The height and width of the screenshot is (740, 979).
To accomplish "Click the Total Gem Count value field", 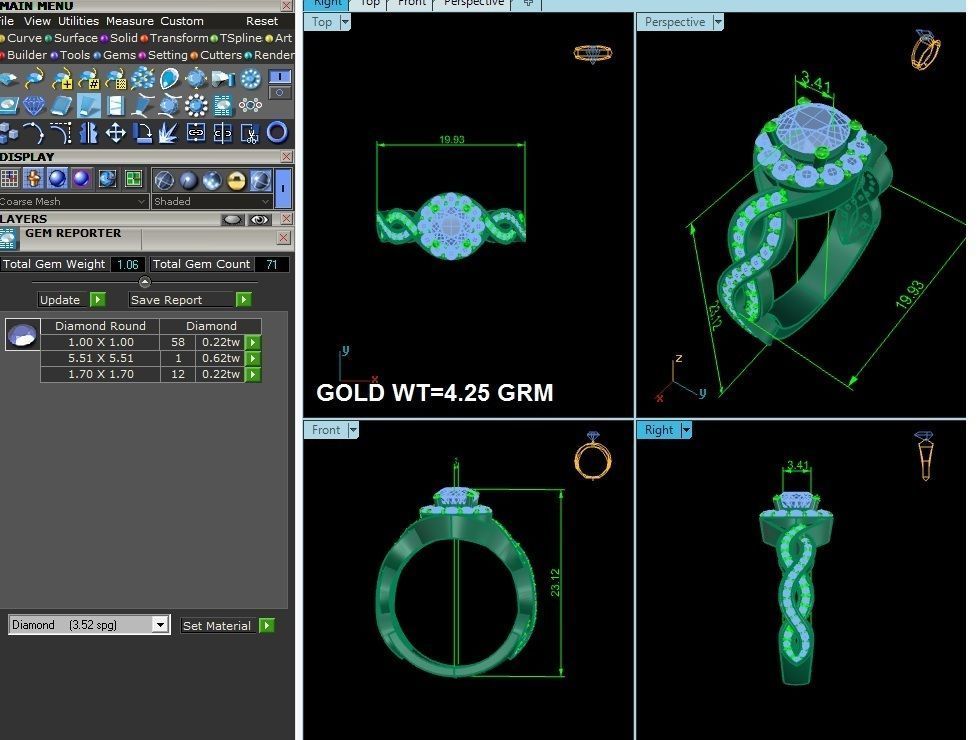I will click(x=272, y=264).
